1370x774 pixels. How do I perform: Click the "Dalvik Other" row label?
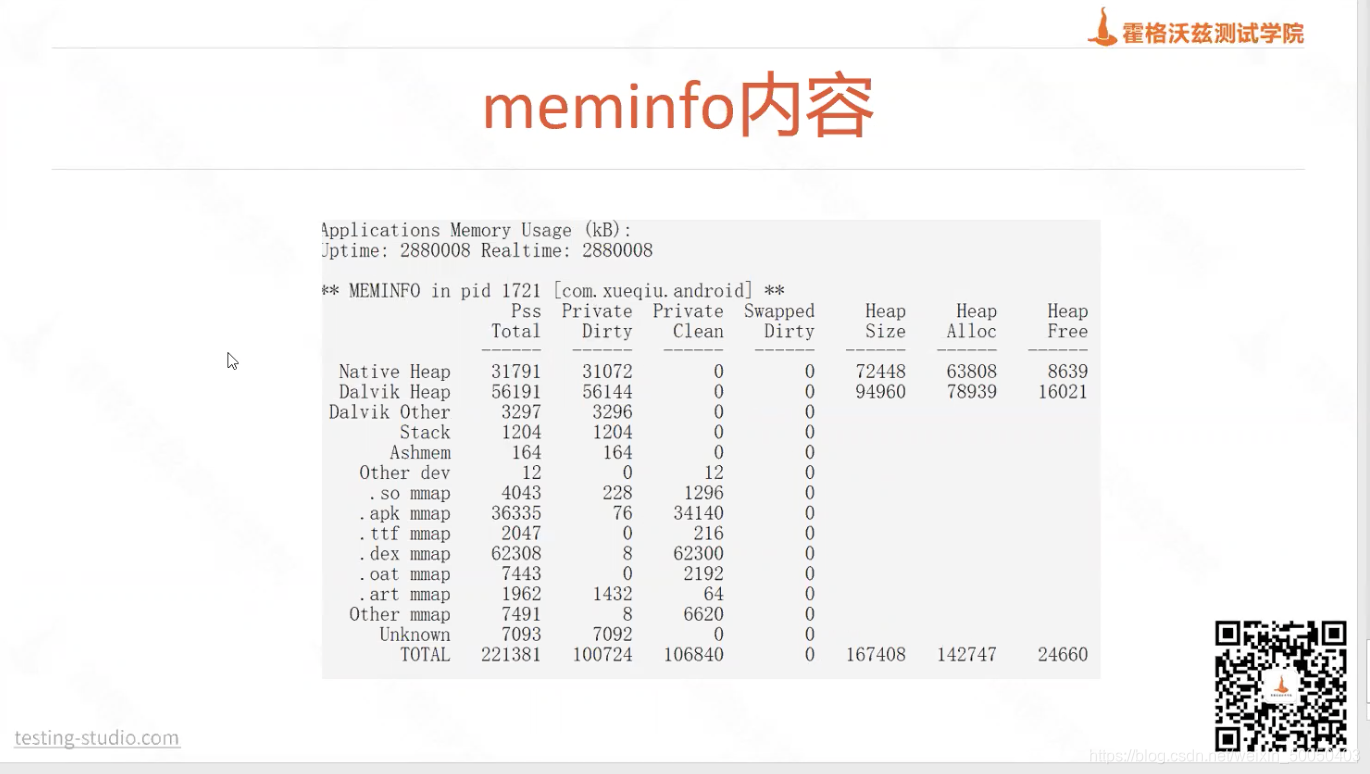tap(389, 412)
